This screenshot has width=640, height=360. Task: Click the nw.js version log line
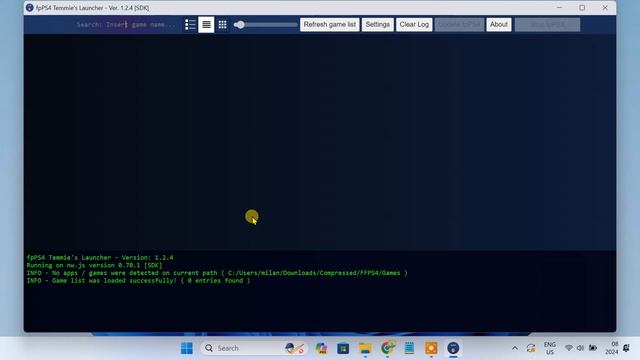[x=94, y=265]
